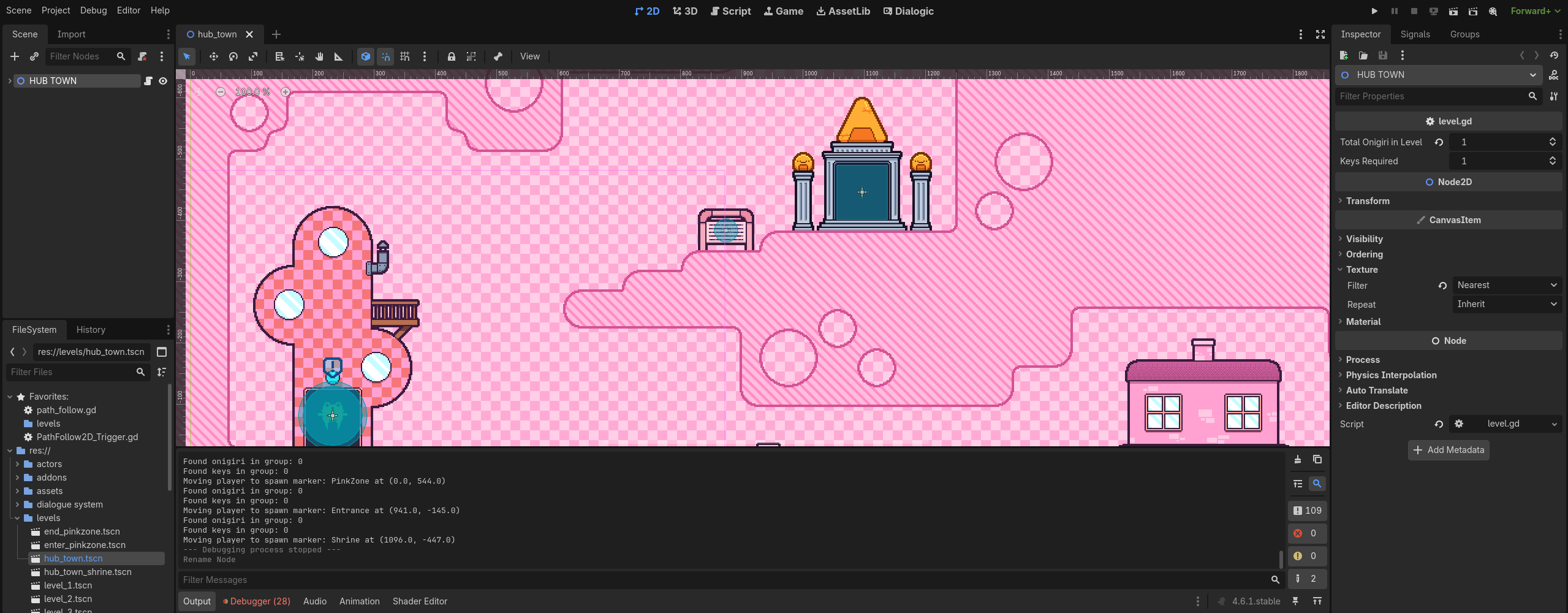Increment Total Onigiri in Level stepper
Screen dimensions: 1568x613
point(1553,139)
